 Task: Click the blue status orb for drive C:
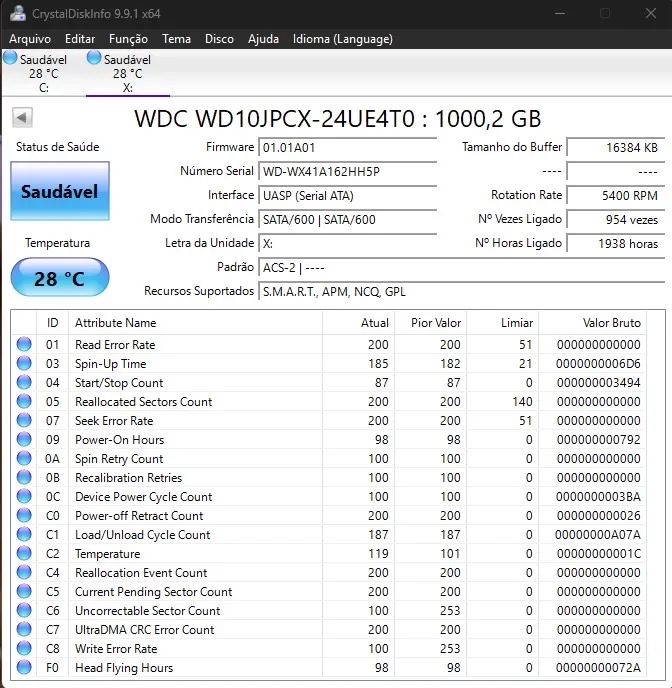tap(10, 57)
